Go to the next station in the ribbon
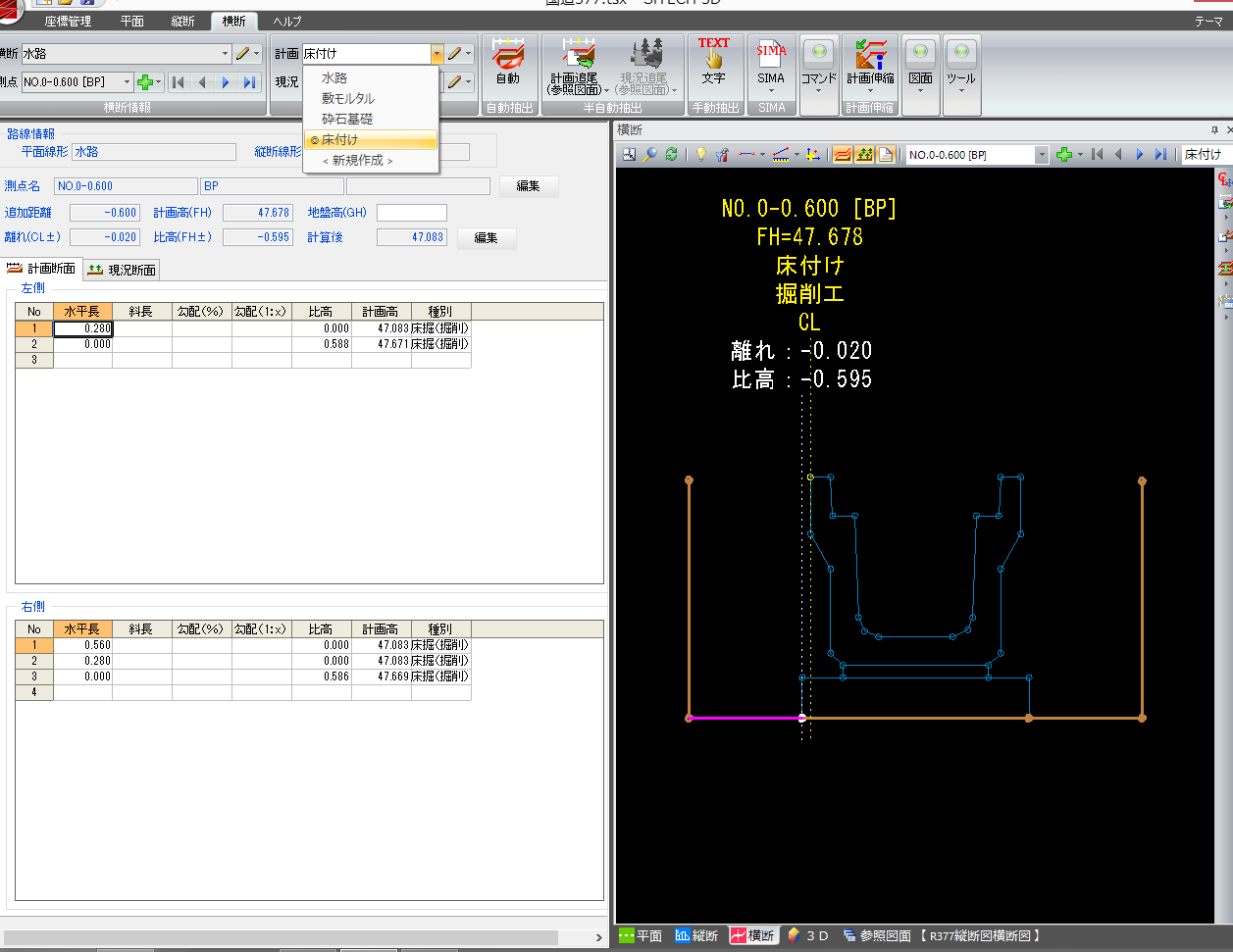1233x952 pixels. (x=226, y=82)
